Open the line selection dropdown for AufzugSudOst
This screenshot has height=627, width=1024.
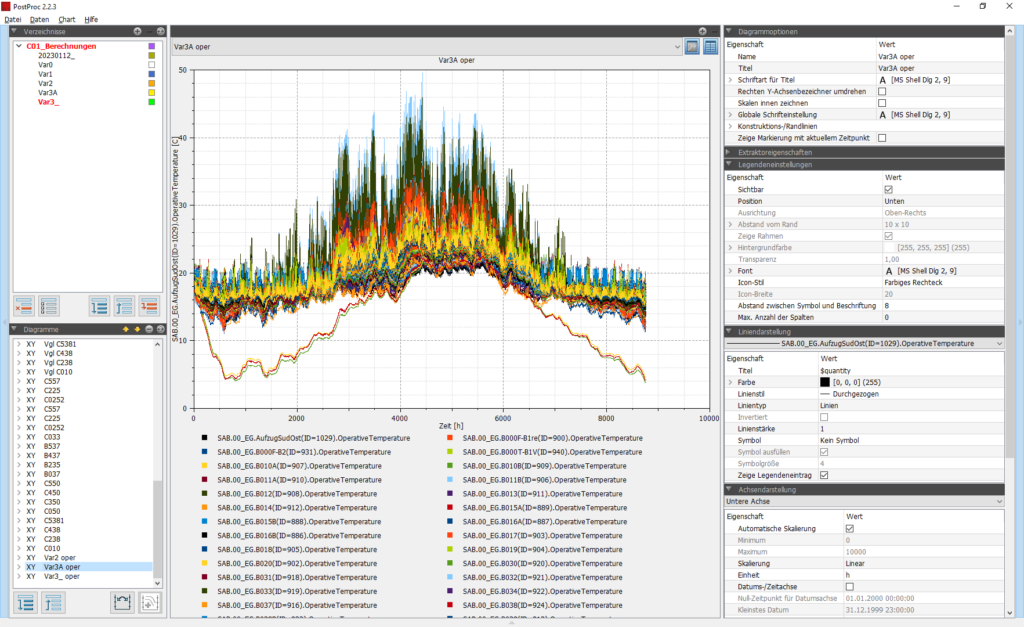pyautogui.click(x=865, y=344)
